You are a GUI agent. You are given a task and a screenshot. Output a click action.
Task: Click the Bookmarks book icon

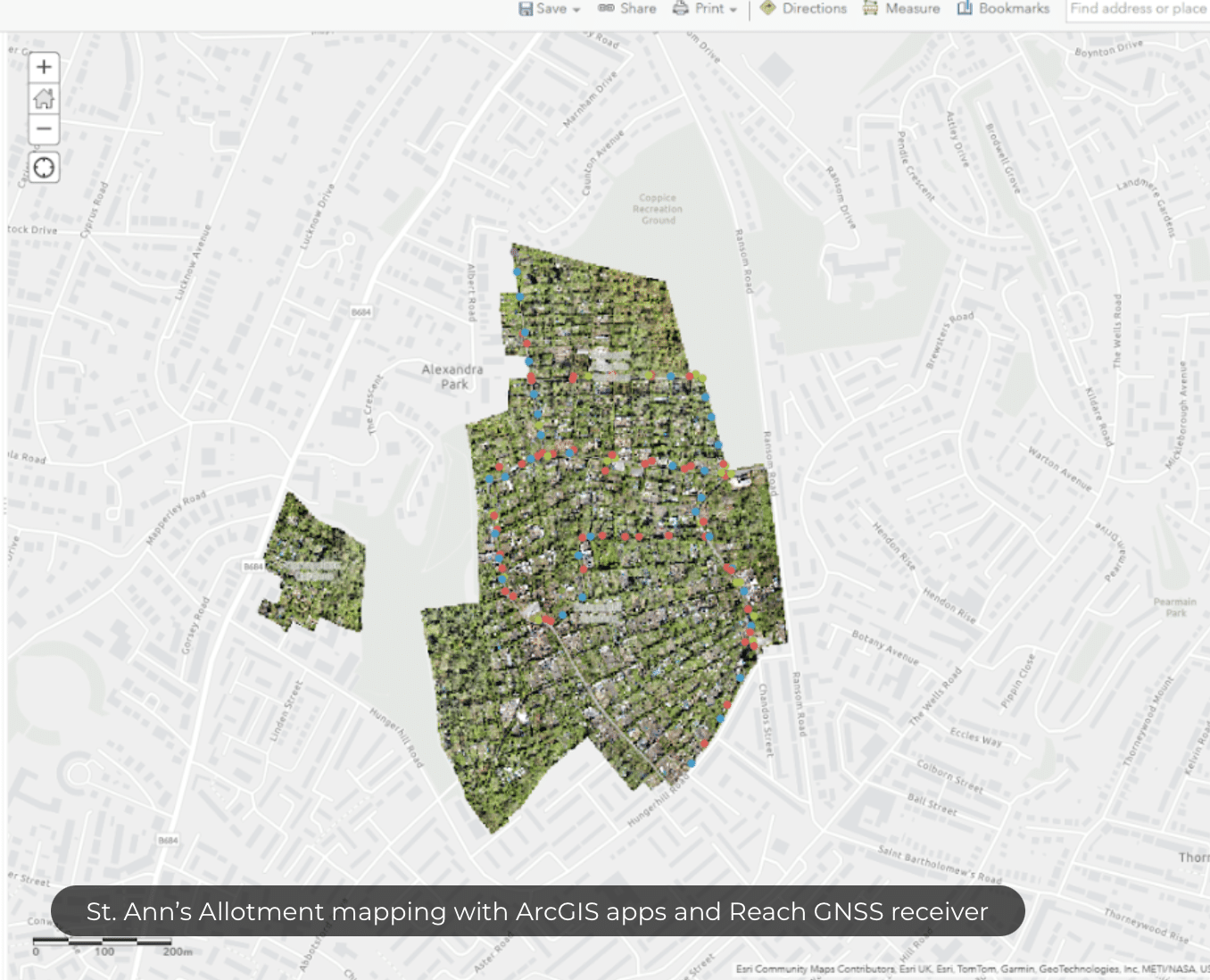click(x=965, y=8)
